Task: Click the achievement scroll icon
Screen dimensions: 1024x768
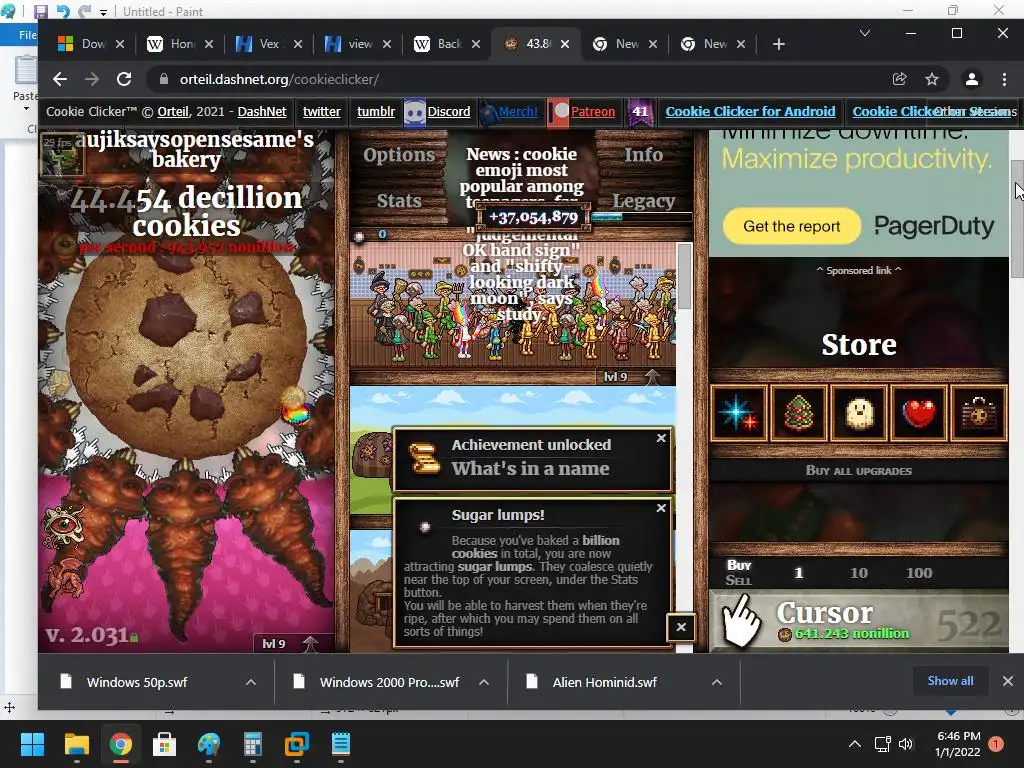Action: 424,458
